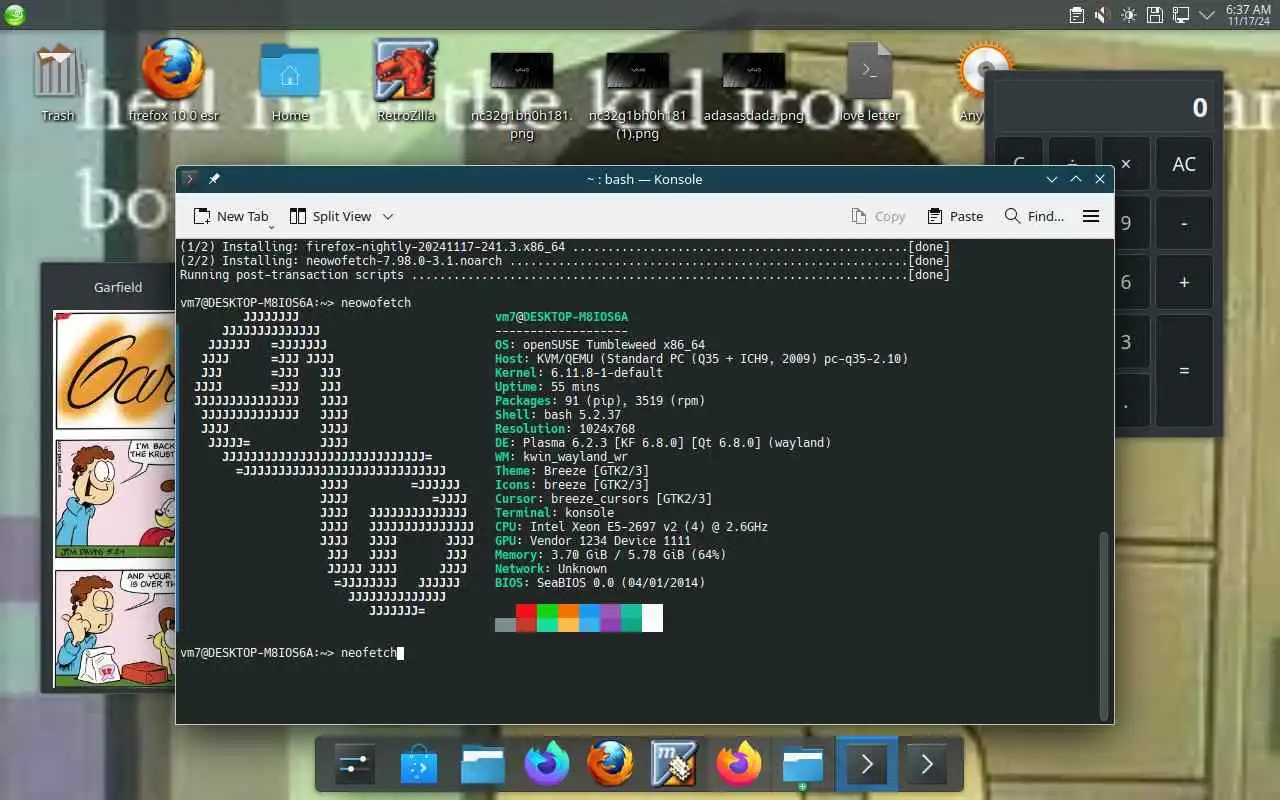
Task: Open the Trash desktop icon
Action: pos(58,80)
